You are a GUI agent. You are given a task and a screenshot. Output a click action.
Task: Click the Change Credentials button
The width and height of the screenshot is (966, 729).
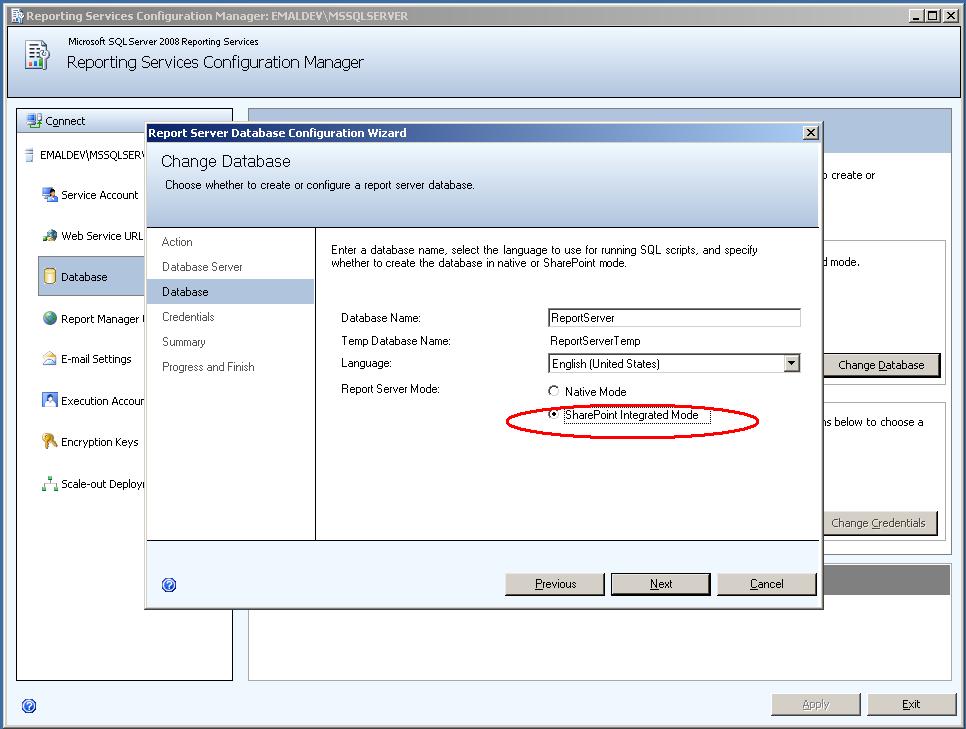pyautogui.click(x=879, y=523)
